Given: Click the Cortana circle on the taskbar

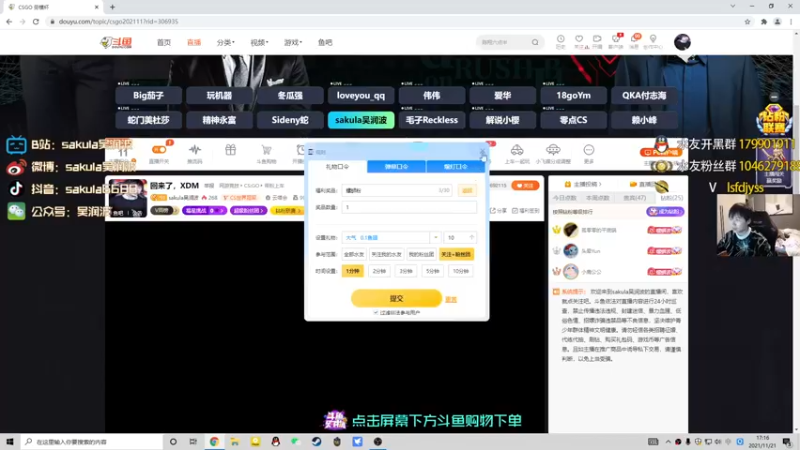Looking at the screenshot, I should tap(173, 442).
